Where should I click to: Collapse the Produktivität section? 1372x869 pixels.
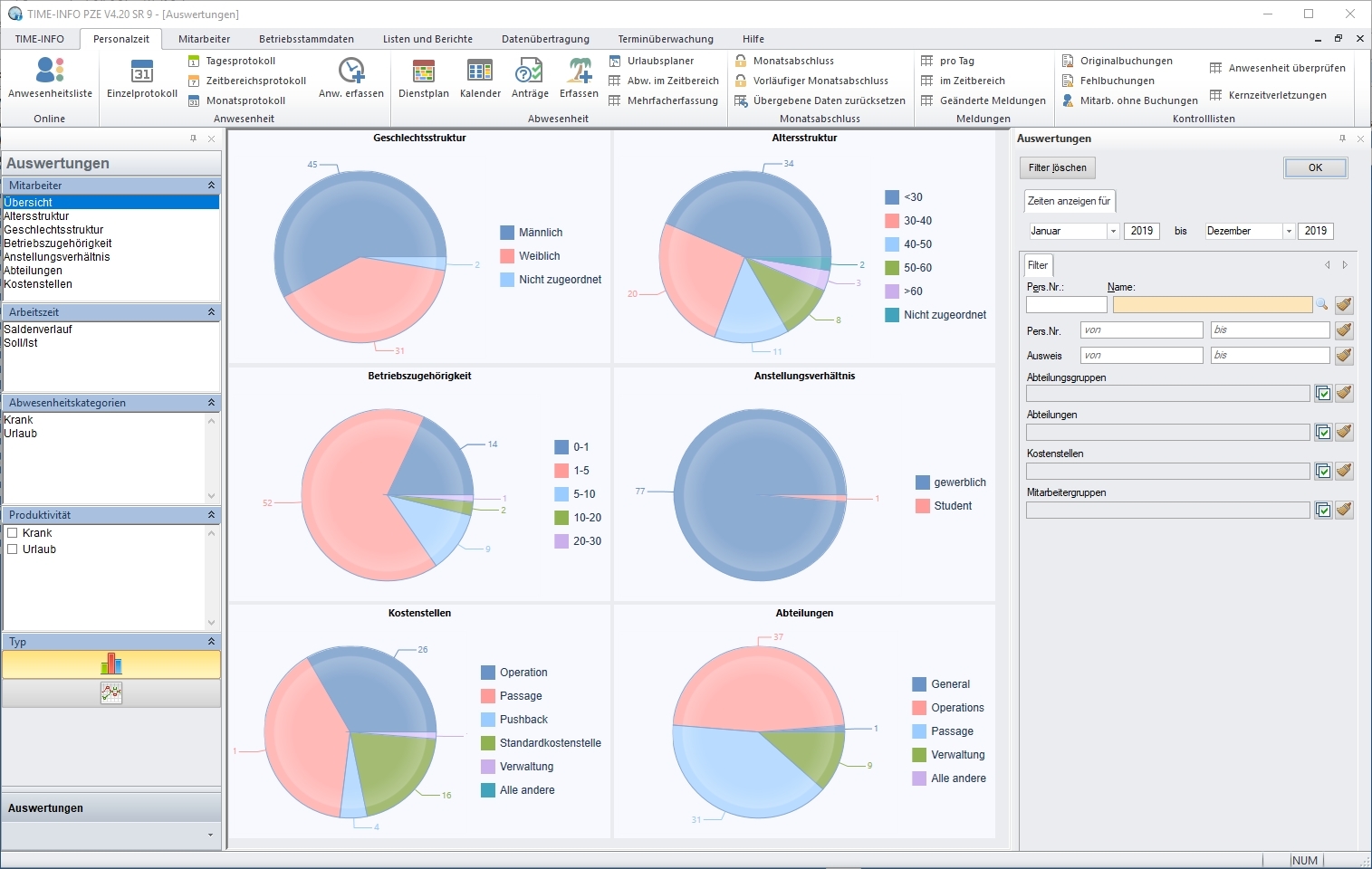[x=212, y=515]
